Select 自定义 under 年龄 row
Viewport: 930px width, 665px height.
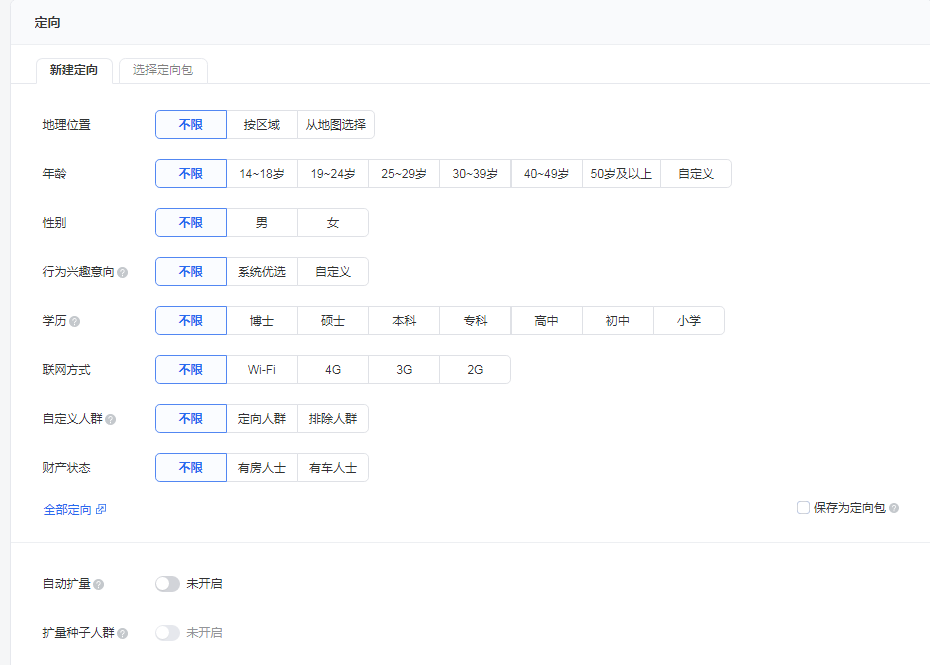(696, 174)
